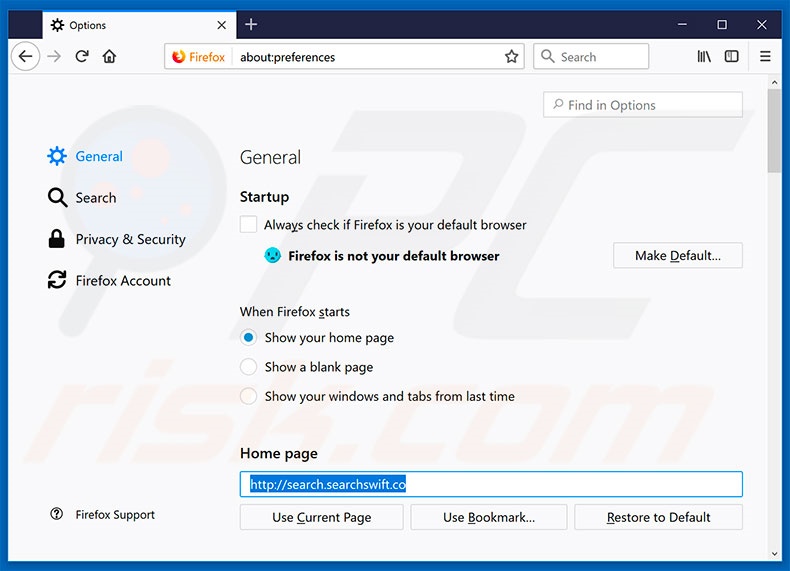
Task: Click the Options tab gear icon
Action: (x=57, y=25)
